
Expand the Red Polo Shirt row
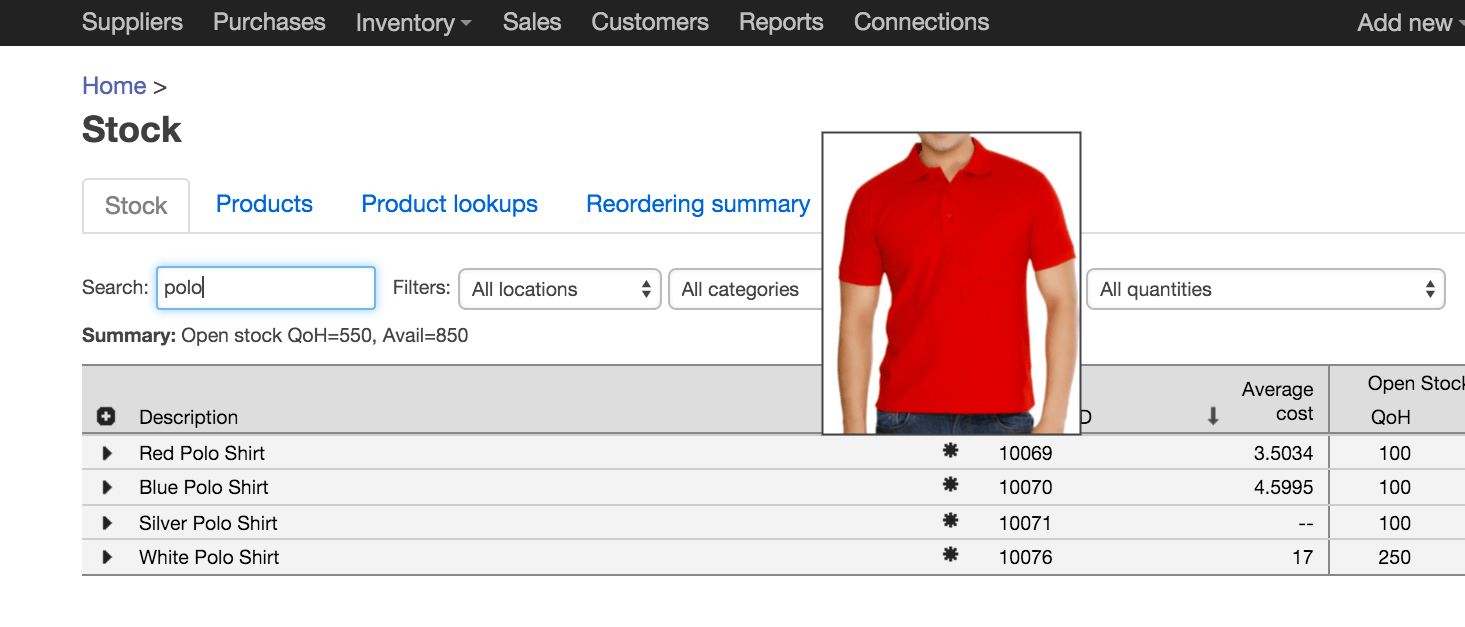(x=107, y=453)
